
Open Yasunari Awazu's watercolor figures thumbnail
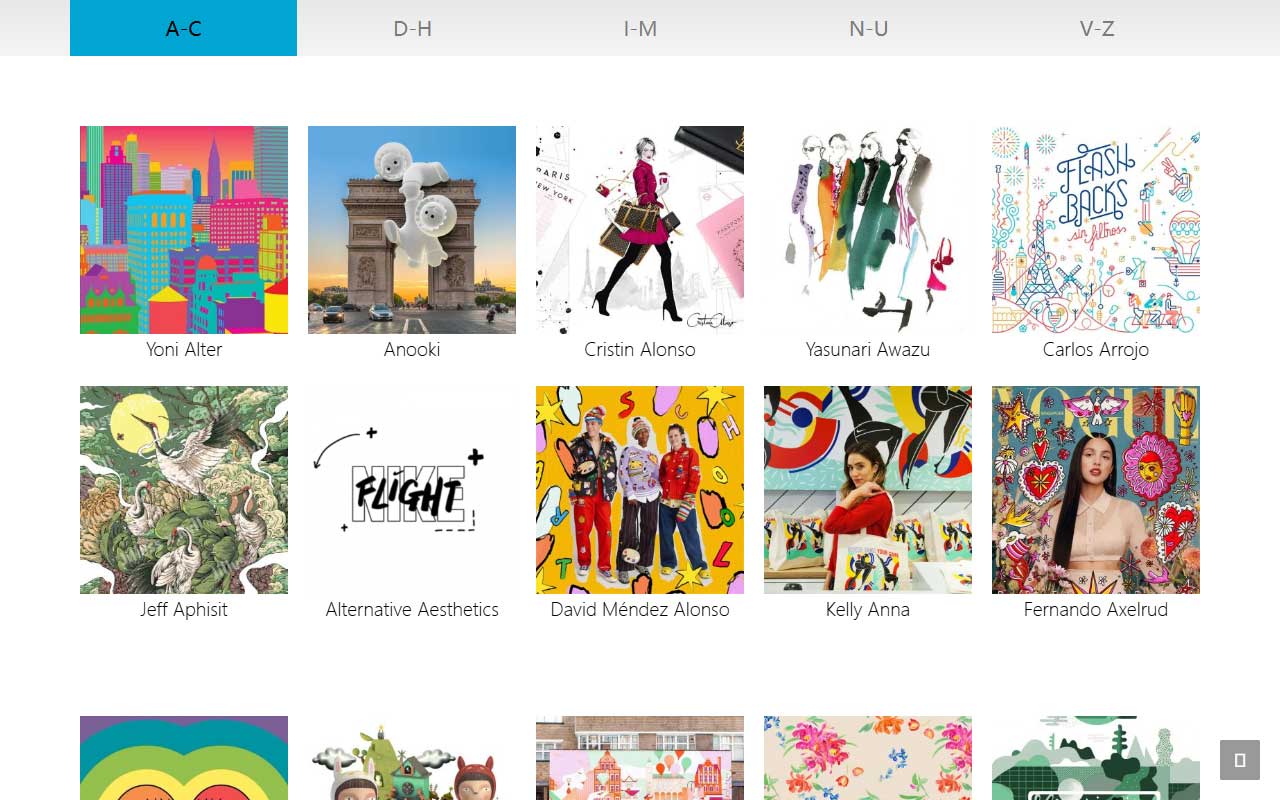[868, 230]
